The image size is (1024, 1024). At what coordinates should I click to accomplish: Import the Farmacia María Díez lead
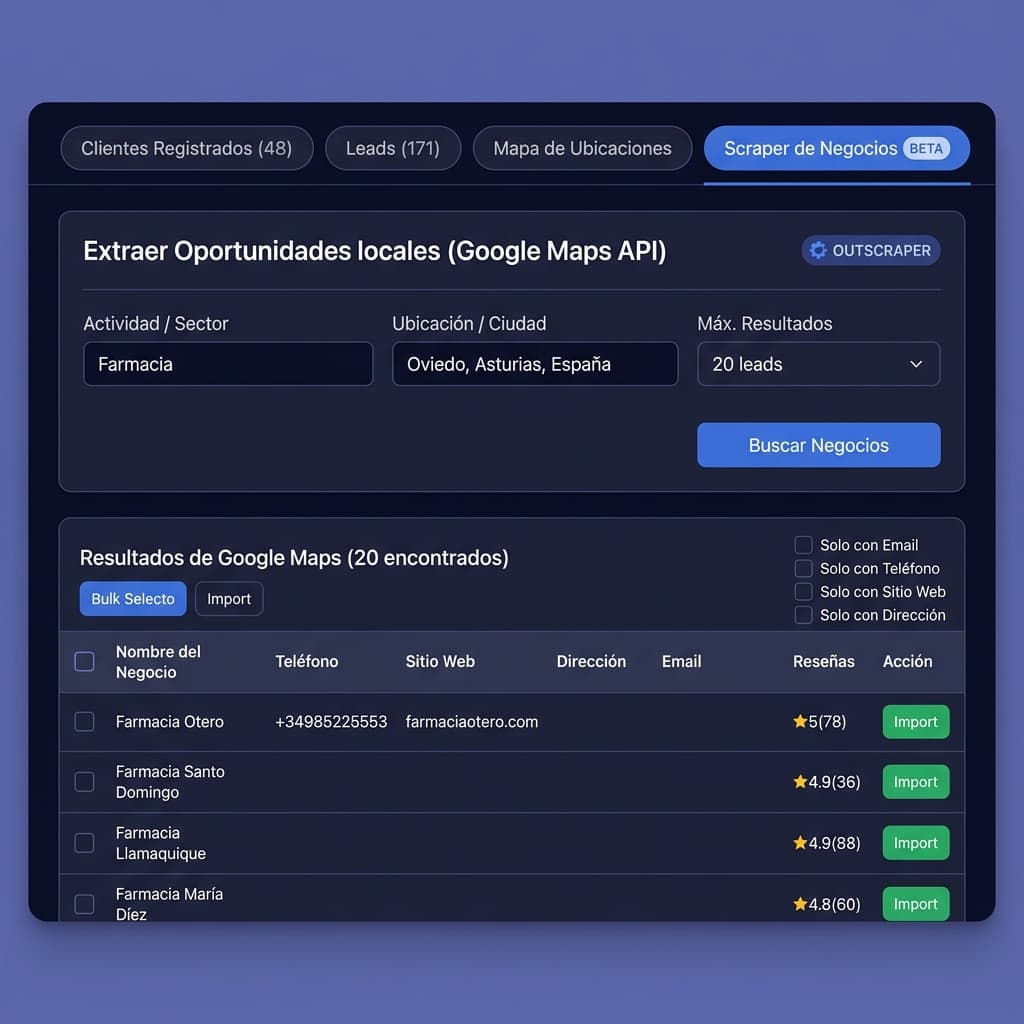[916, 904]
